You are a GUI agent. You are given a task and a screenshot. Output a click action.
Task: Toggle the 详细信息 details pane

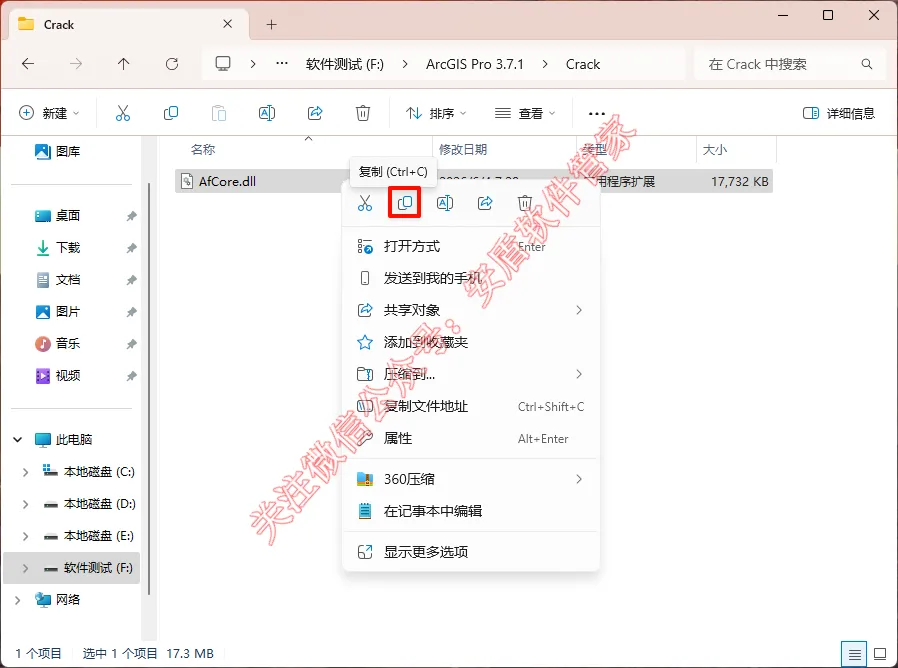(839, 113)
